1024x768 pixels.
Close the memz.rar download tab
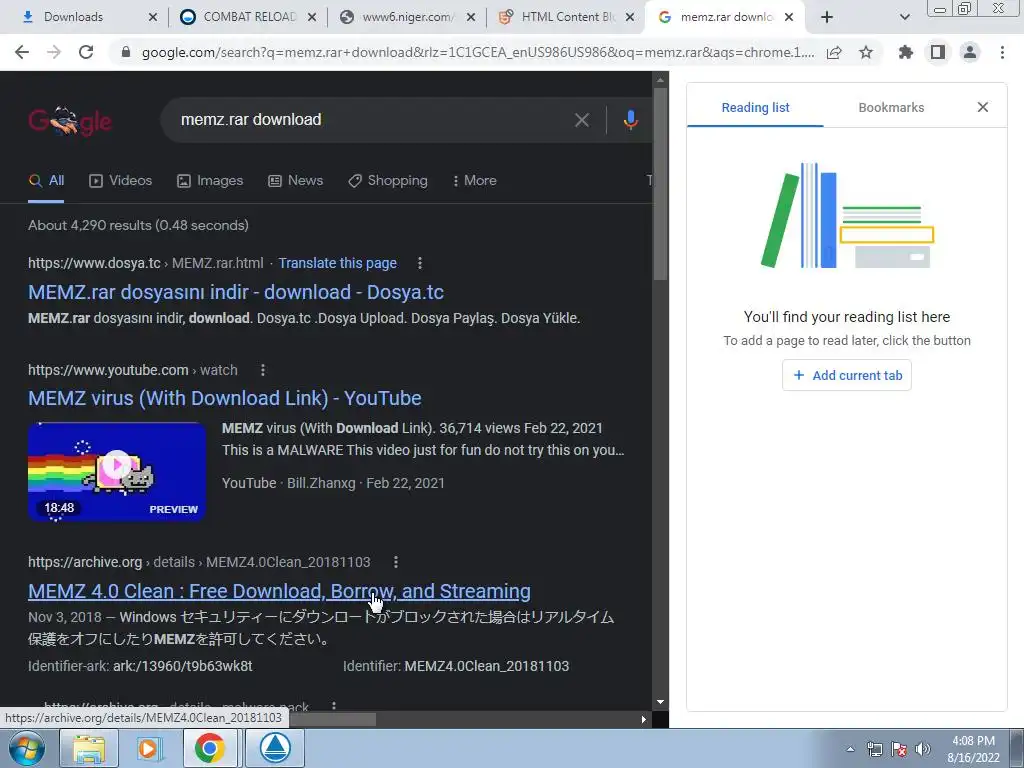point(789,17)
